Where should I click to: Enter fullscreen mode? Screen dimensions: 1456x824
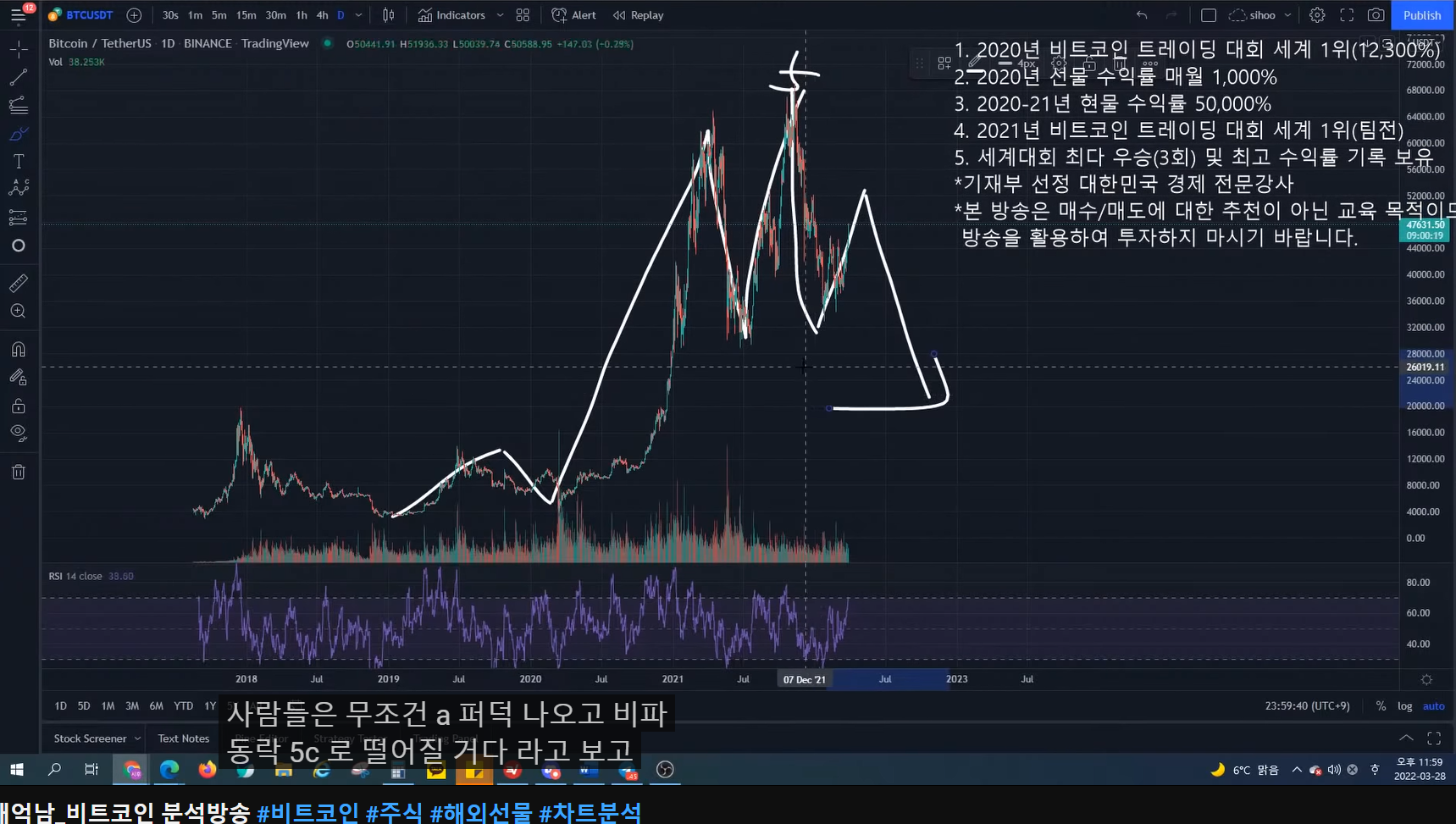click(1347, 15)
